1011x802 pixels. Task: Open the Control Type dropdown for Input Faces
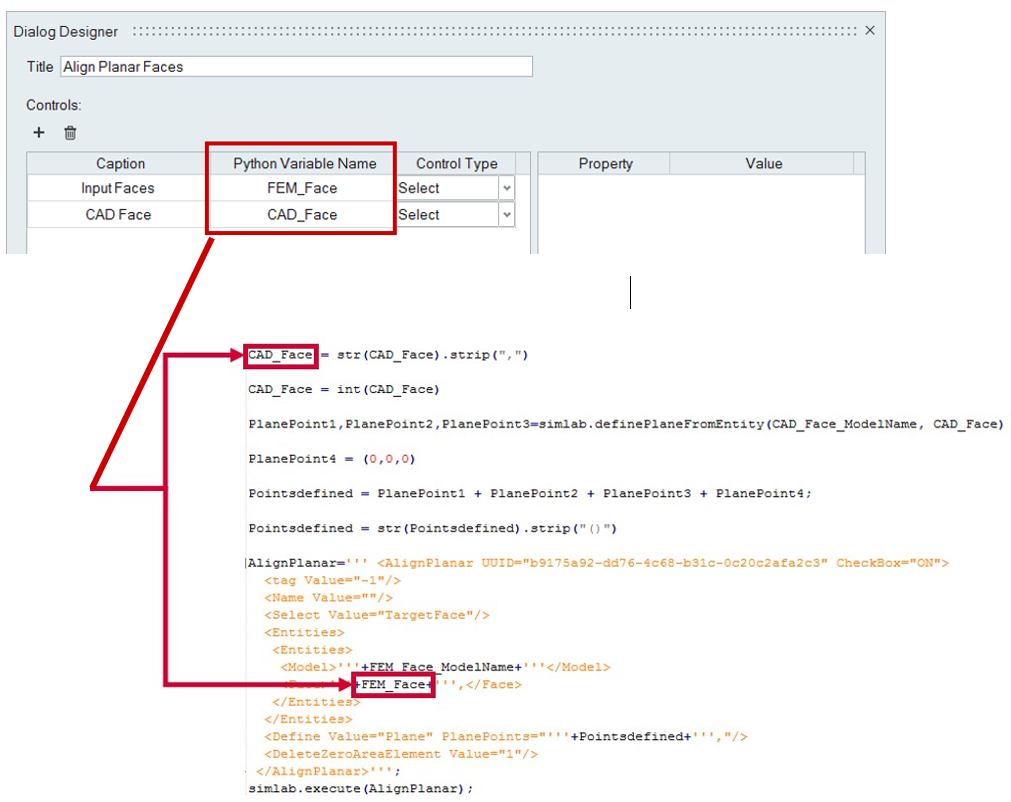pos(507,188)
